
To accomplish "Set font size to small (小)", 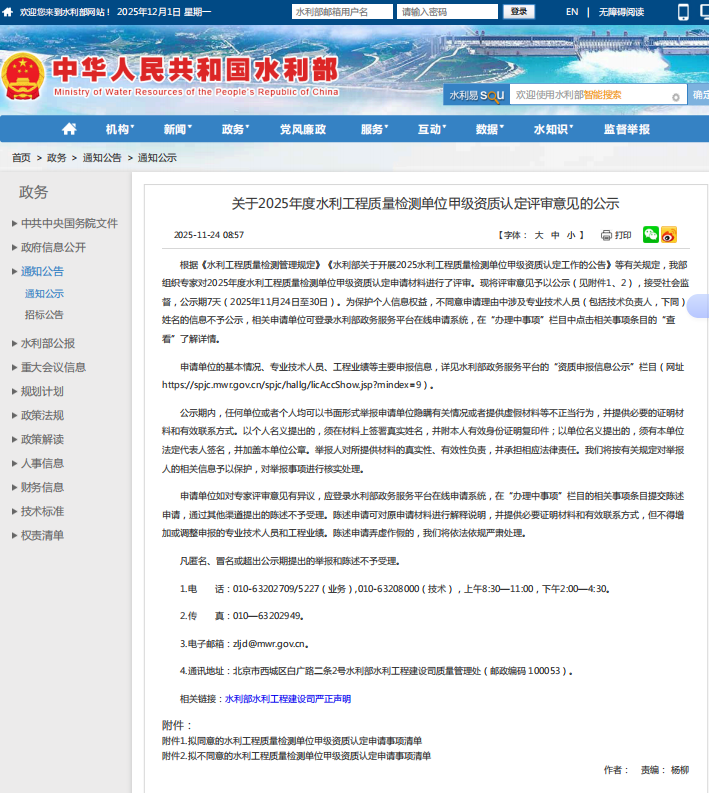I will (570, 236).
